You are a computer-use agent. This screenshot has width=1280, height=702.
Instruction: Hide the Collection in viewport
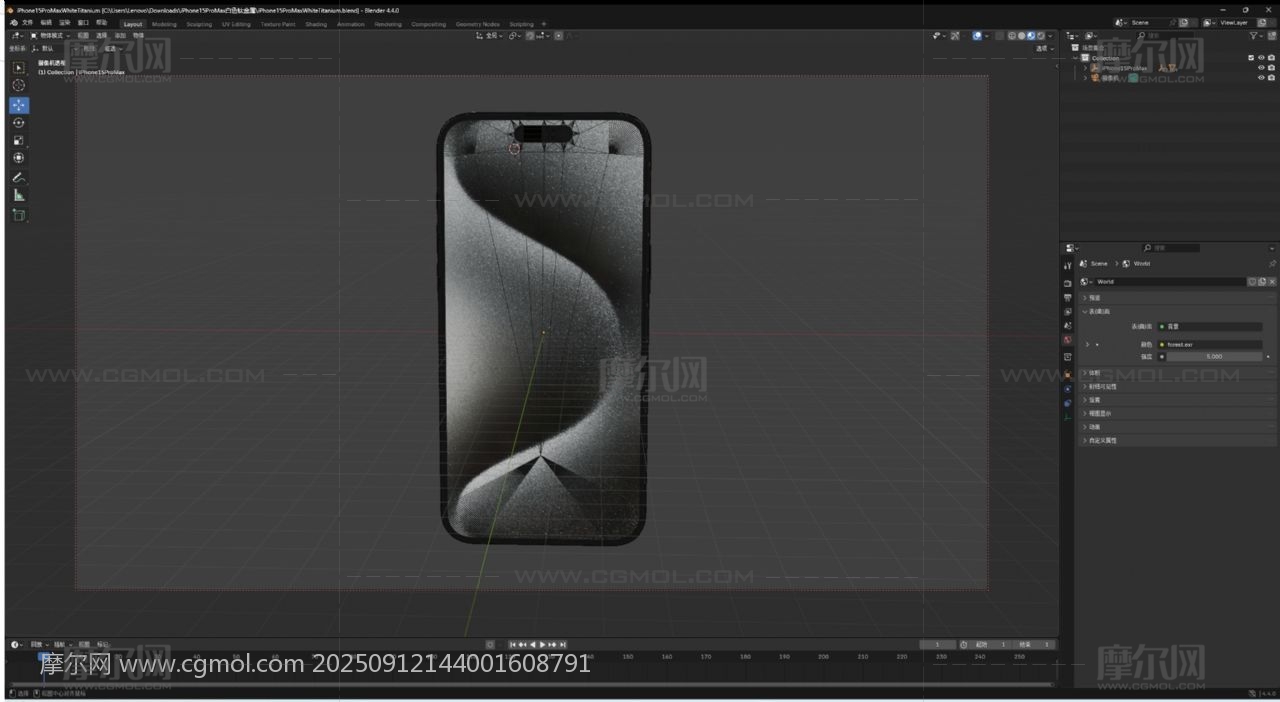[1261, 58]
